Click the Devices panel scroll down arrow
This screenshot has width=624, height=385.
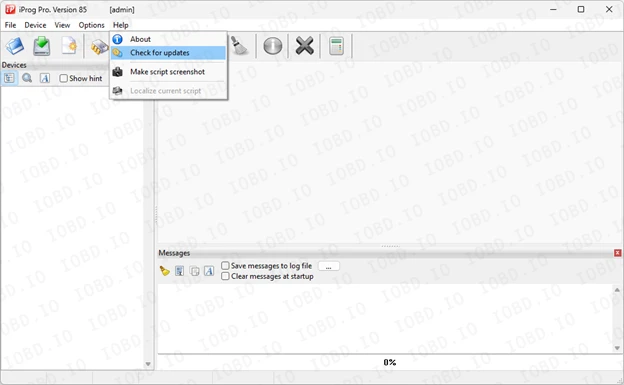148,364
